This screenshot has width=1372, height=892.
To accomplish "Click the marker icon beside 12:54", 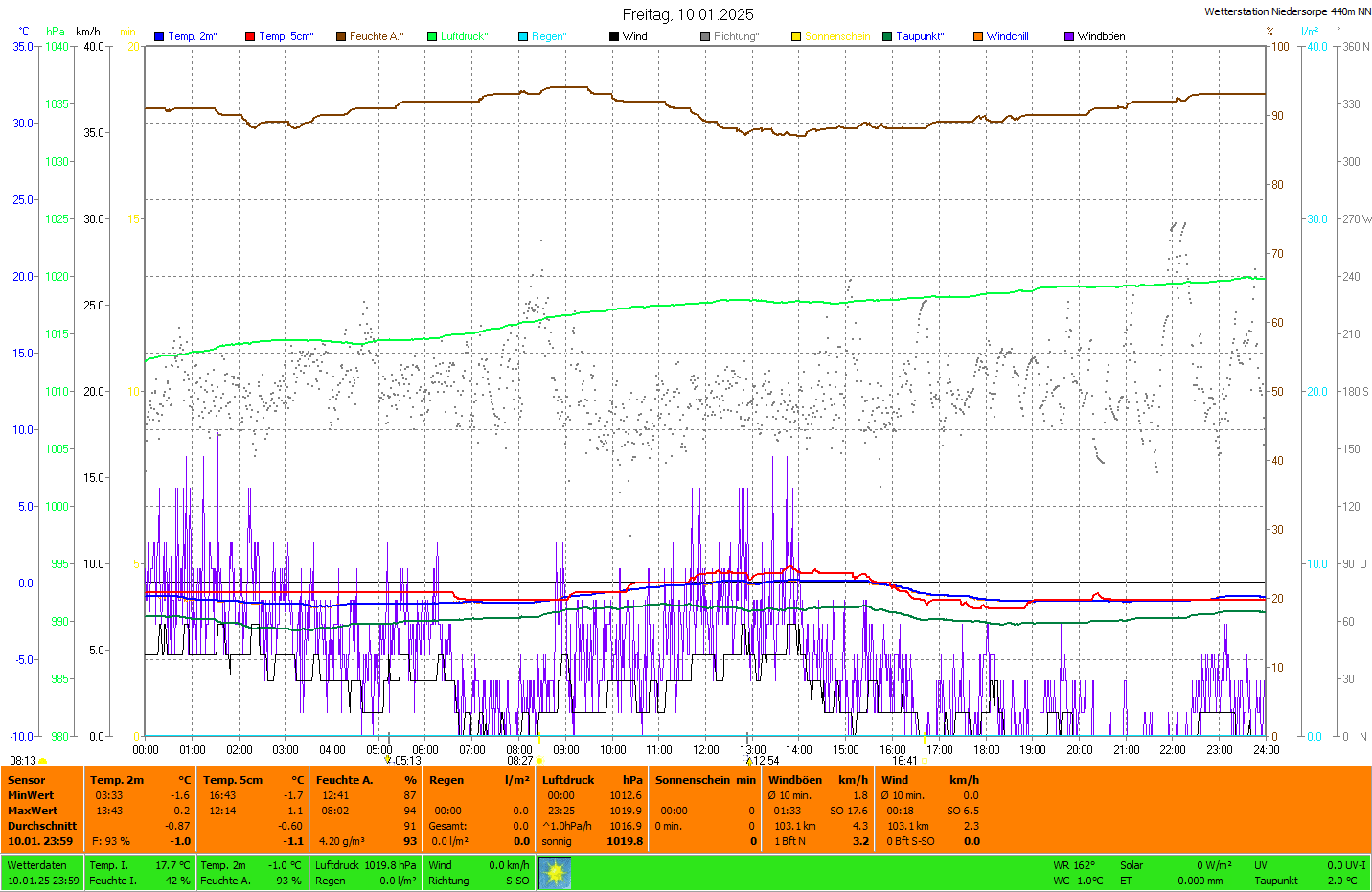I will click(748, 761).
